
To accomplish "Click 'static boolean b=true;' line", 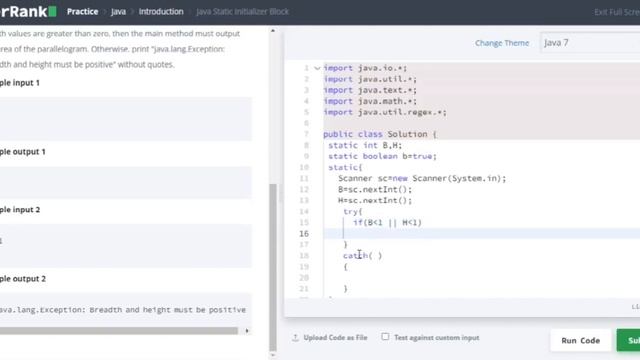I will click(x=382, y=156).
